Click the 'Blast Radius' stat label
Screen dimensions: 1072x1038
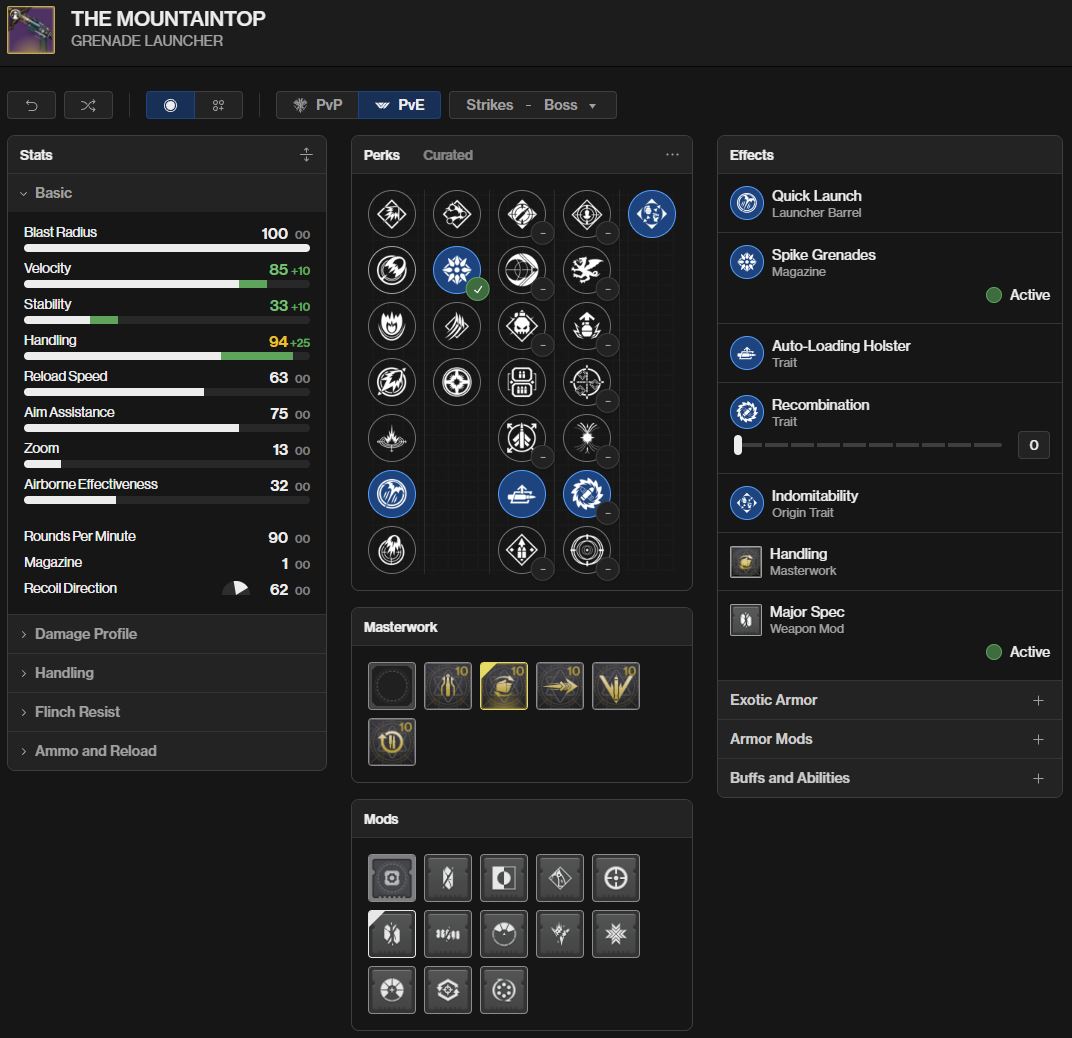(x=60, y=232)
